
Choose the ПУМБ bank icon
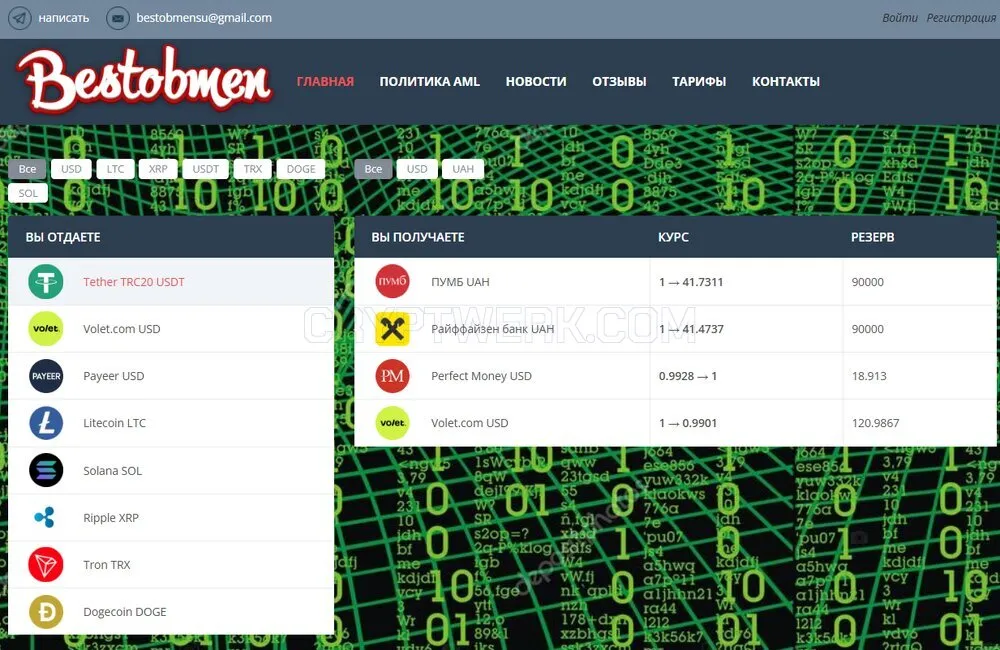pyautogui.click(x=392, y=281)
